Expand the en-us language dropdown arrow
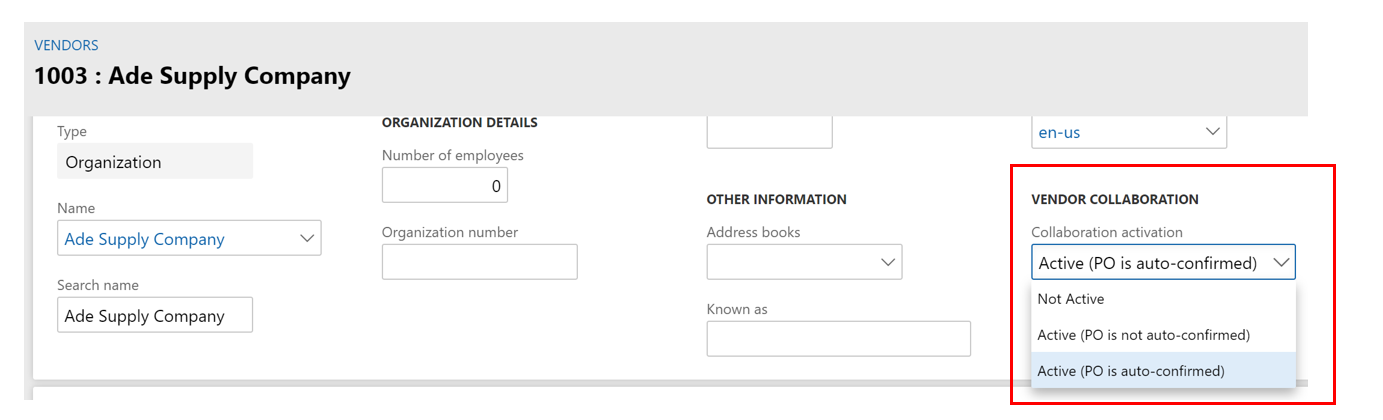 coord(1212,132)
